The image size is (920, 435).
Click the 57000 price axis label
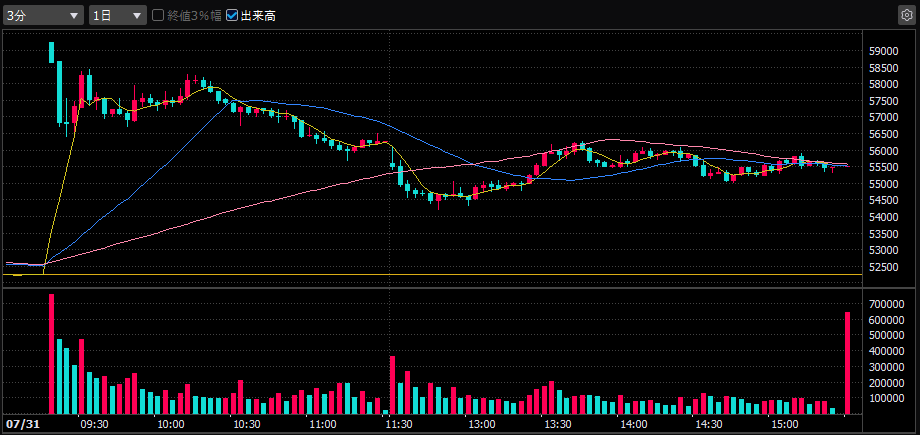[x=883, y=118]
